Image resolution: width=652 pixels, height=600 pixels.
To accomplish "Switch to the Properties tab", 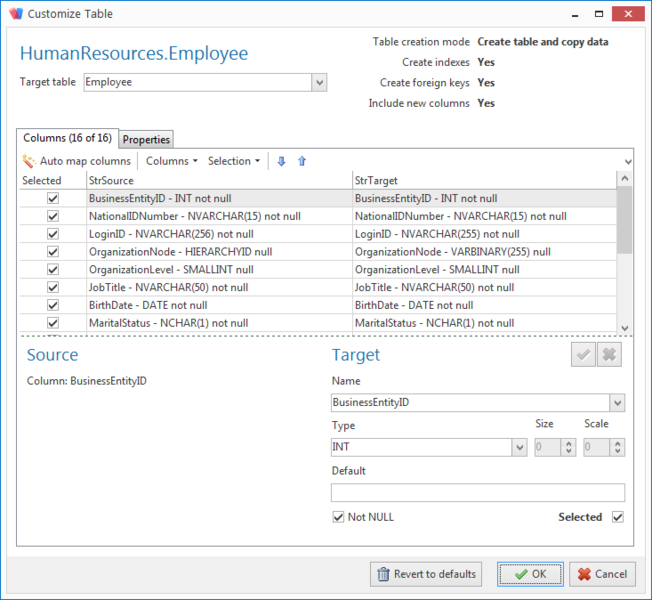I will point(146,140).
